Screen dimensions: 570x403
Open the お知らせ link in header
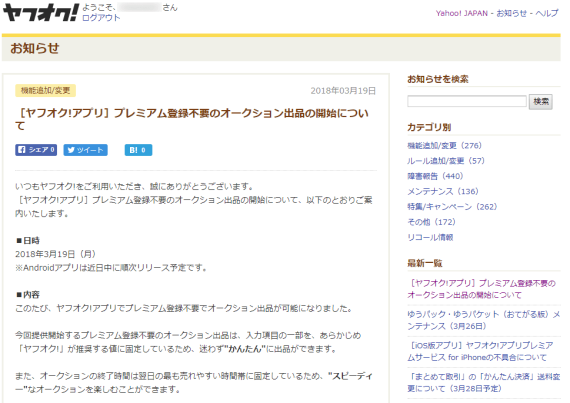pyautogui.click(x=511, y=13)
